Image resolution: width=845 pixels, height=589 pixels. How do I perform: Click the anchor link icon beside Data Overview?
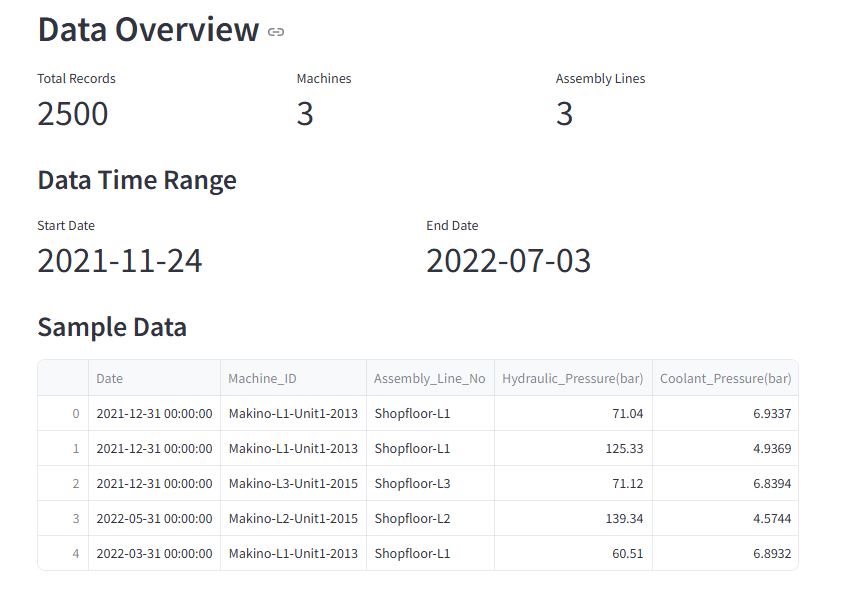click(x=274, y=31)
